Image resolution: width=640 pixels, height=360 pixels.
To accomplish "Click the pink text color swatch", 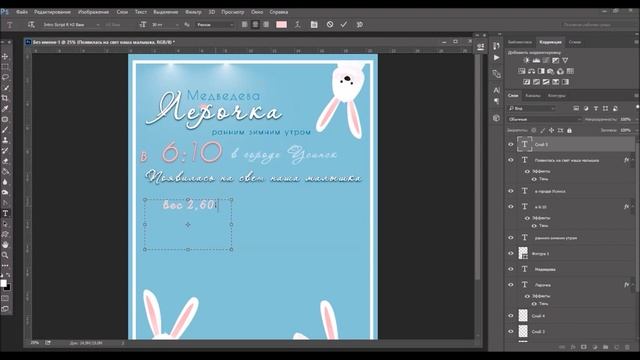I will click(x=281, y=24).
